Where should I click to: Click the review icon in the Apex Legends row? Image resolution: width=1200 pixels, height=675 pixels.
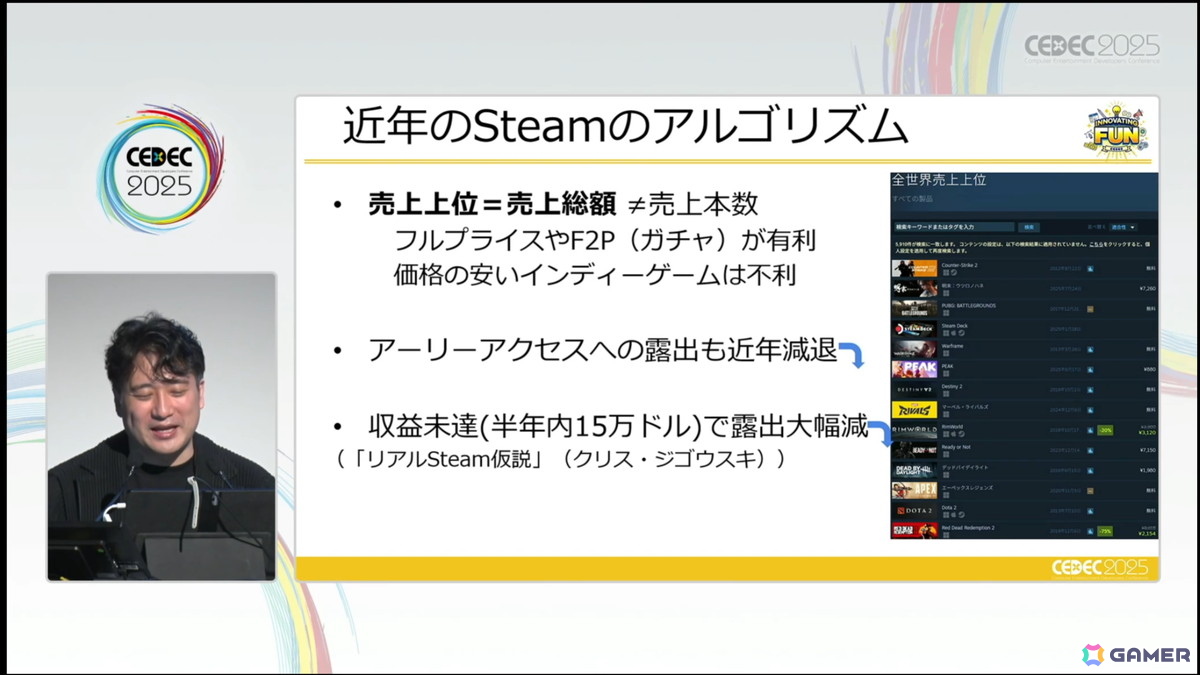[1090, 491]
